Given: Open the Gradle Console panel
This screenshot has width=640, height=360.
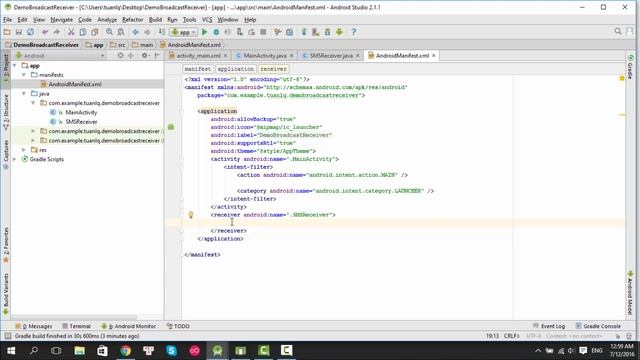Looking at the screenshot, I should (598, 326).
